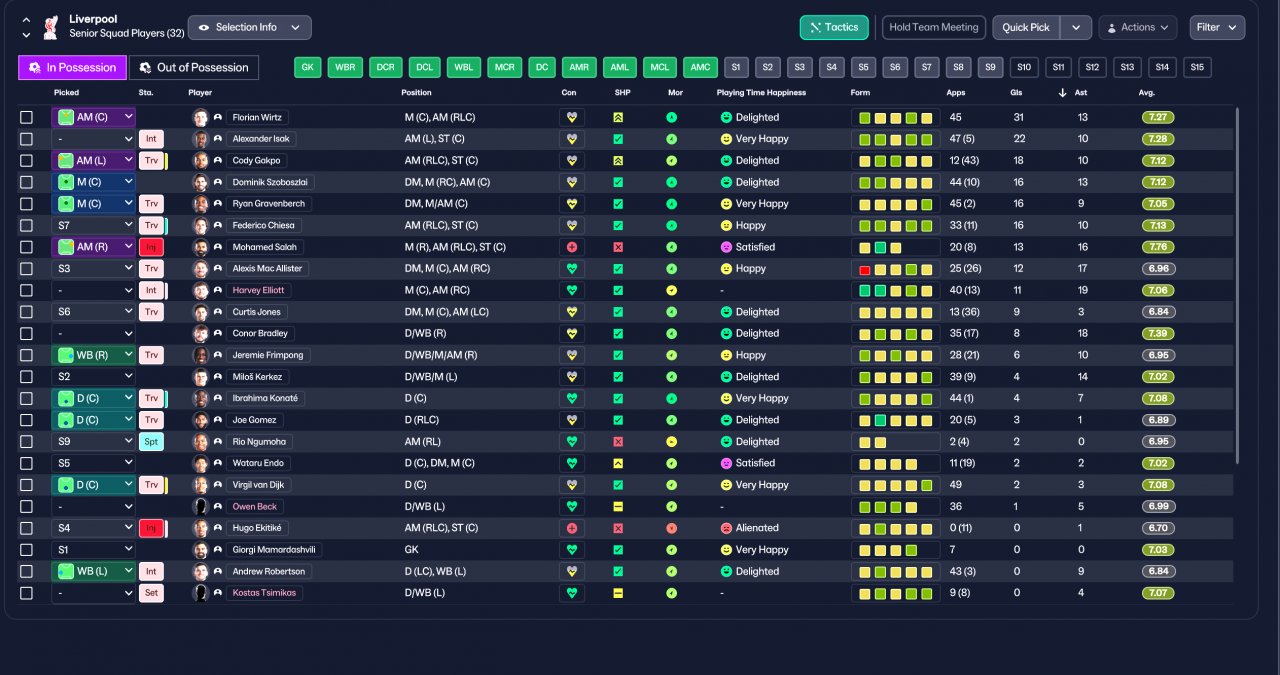Click Harvey Elliott's yellow morale icon

coord(672,290)
